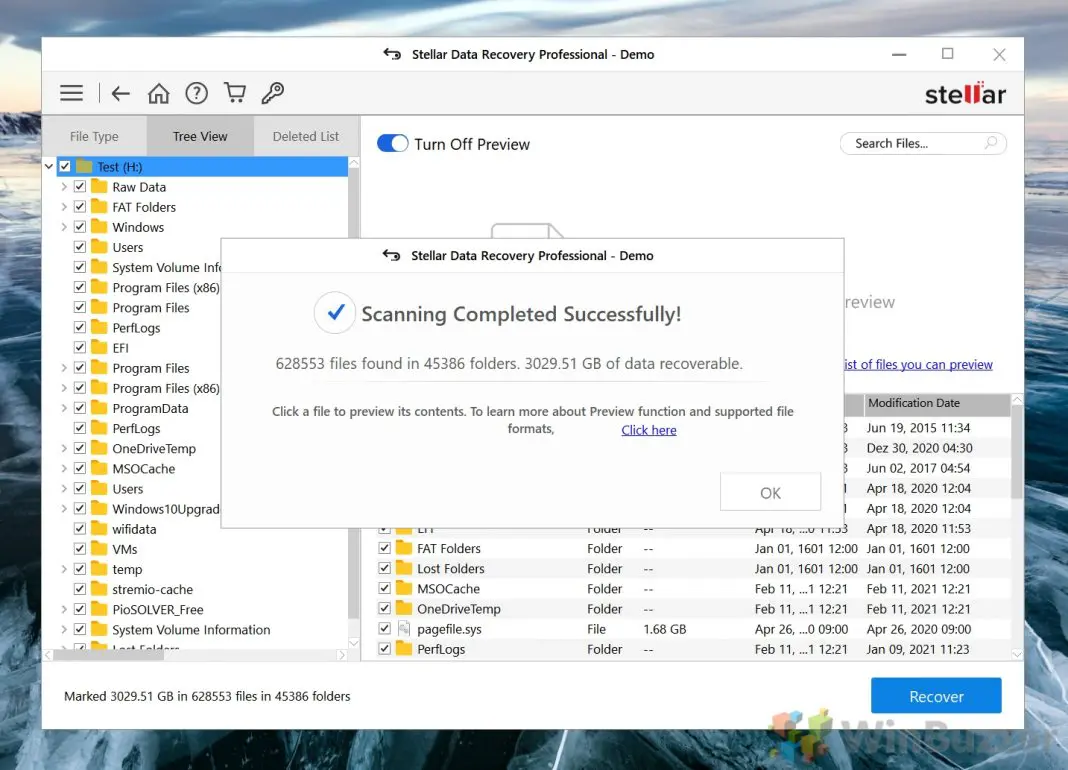Click the Activation key icon
The height and width of the screenshot is (770, 1068).
(273, 93)
